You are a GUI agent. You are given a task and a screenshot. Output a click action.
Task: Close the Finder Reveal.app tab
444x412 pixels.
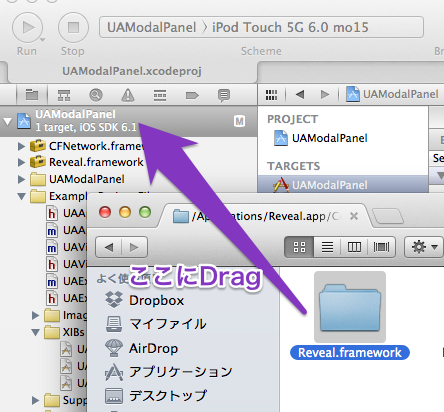pyautogui.click(x=354, y=216)
